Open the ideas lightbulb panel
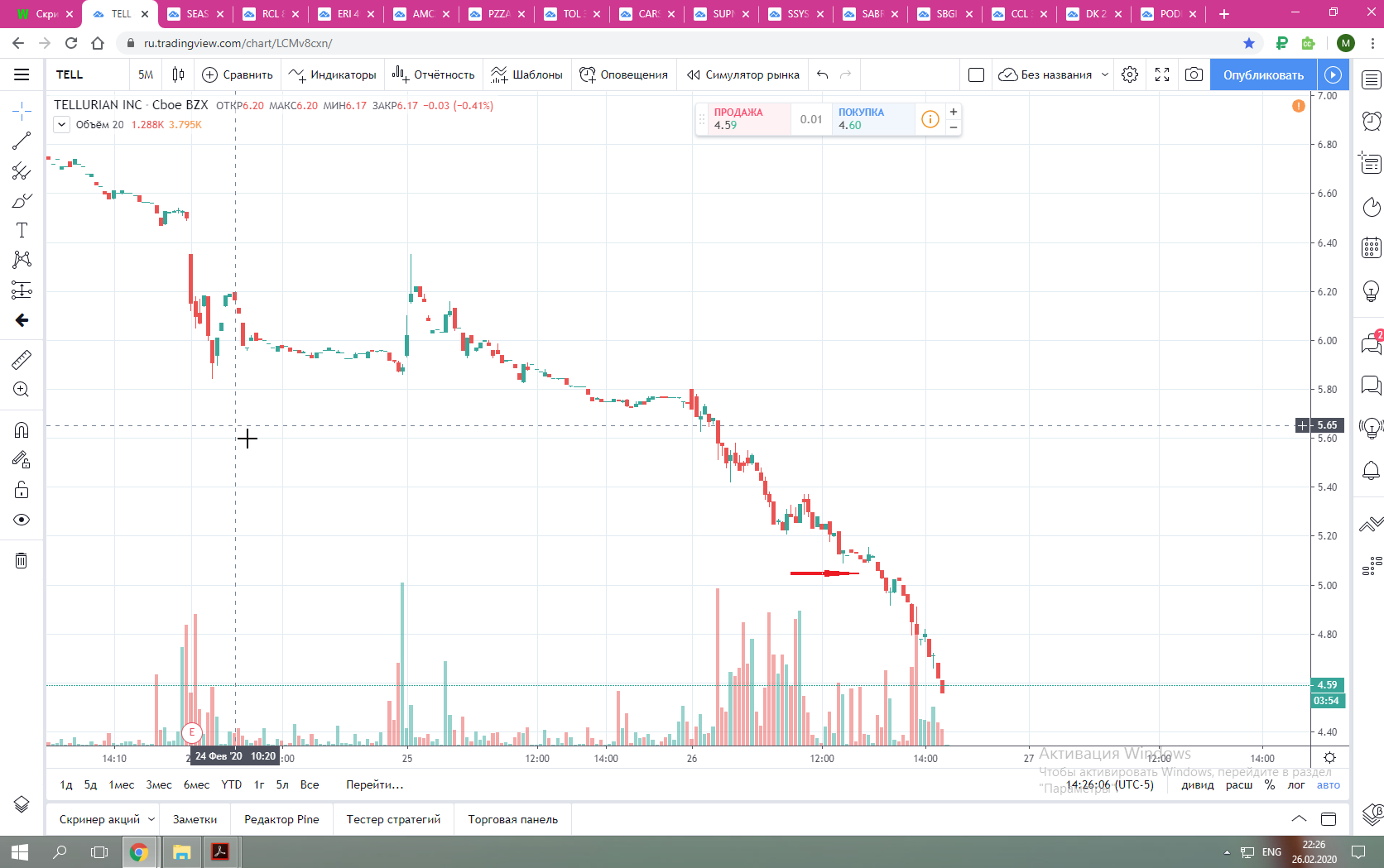 1372,290
